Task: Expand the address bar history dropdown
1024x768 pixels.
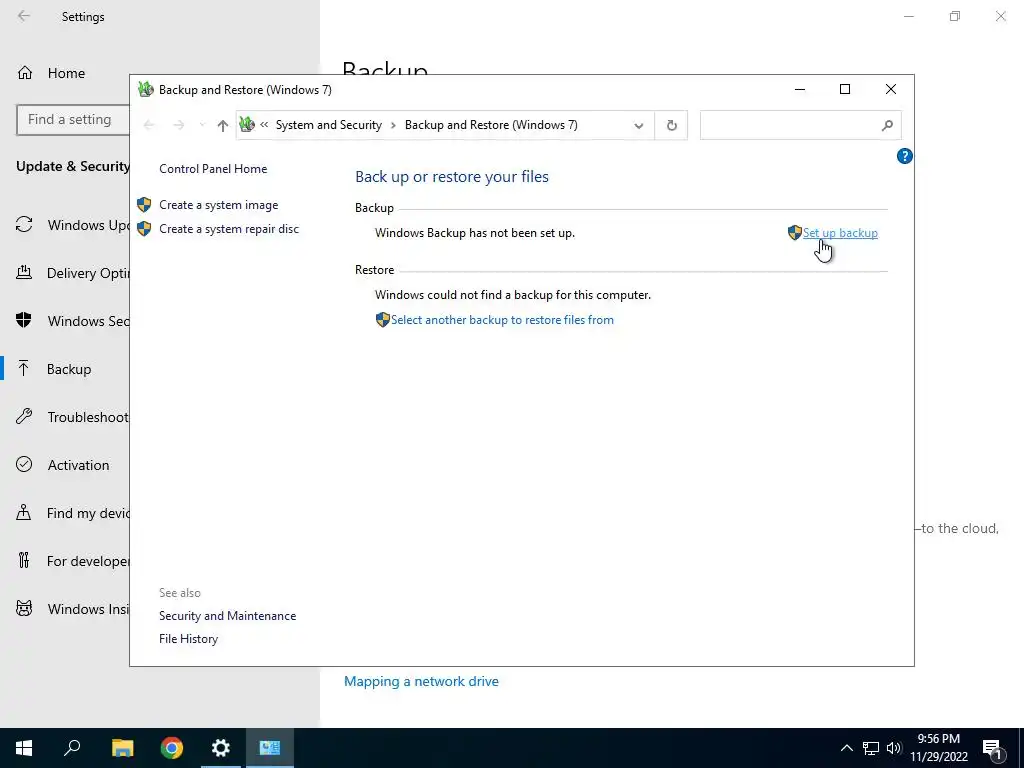Action: click(x=639, y=125)
